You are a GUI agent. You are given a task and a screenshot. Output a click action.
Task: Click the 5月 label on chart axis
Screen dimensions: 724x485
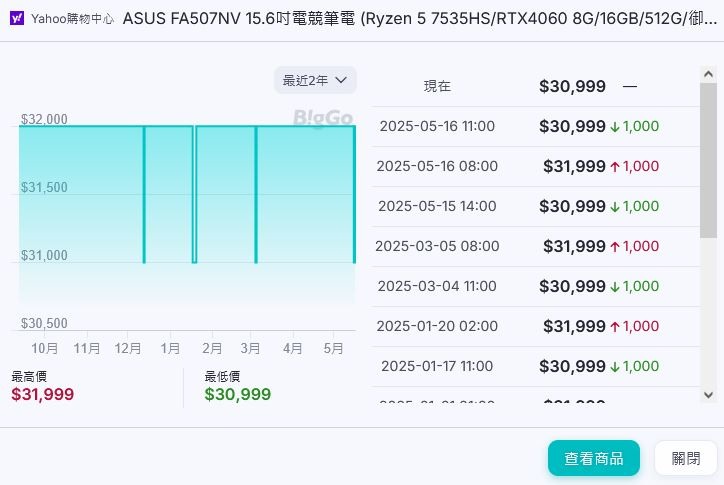pyautogui.click(x=333, y=348)
